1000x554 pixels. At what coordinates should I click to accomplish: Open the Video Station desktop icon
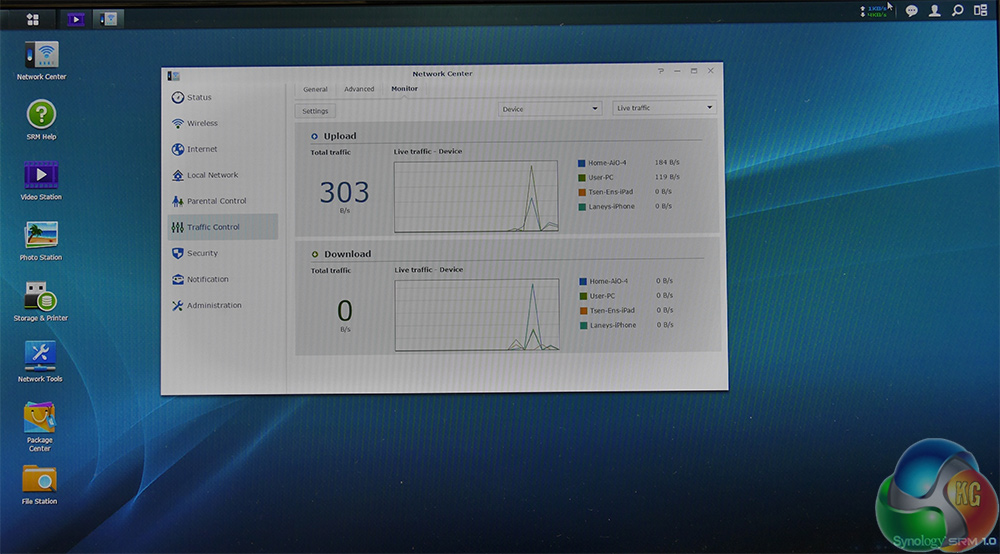[x=41, y=176]
